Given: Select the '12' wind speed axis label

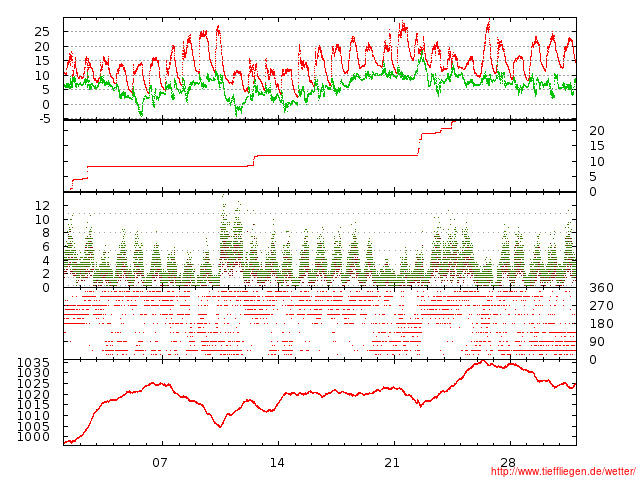Looking at the screenshot, I should click(42, 206).
